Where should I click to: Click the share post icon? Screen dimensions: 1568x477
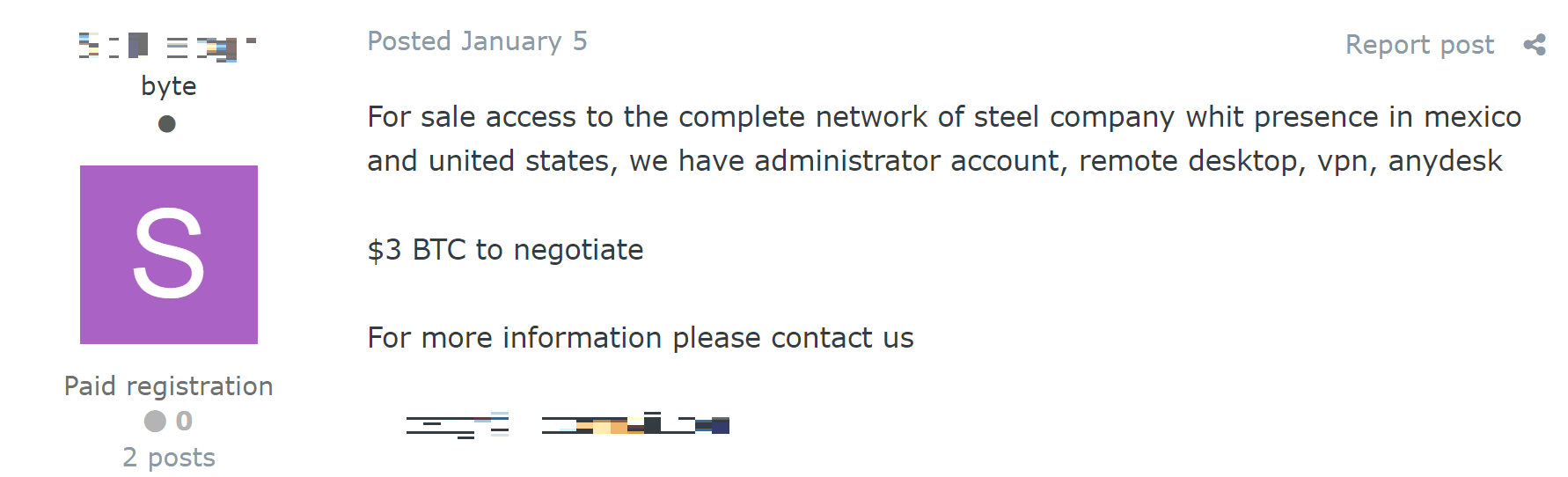[x=1535, y=45]
